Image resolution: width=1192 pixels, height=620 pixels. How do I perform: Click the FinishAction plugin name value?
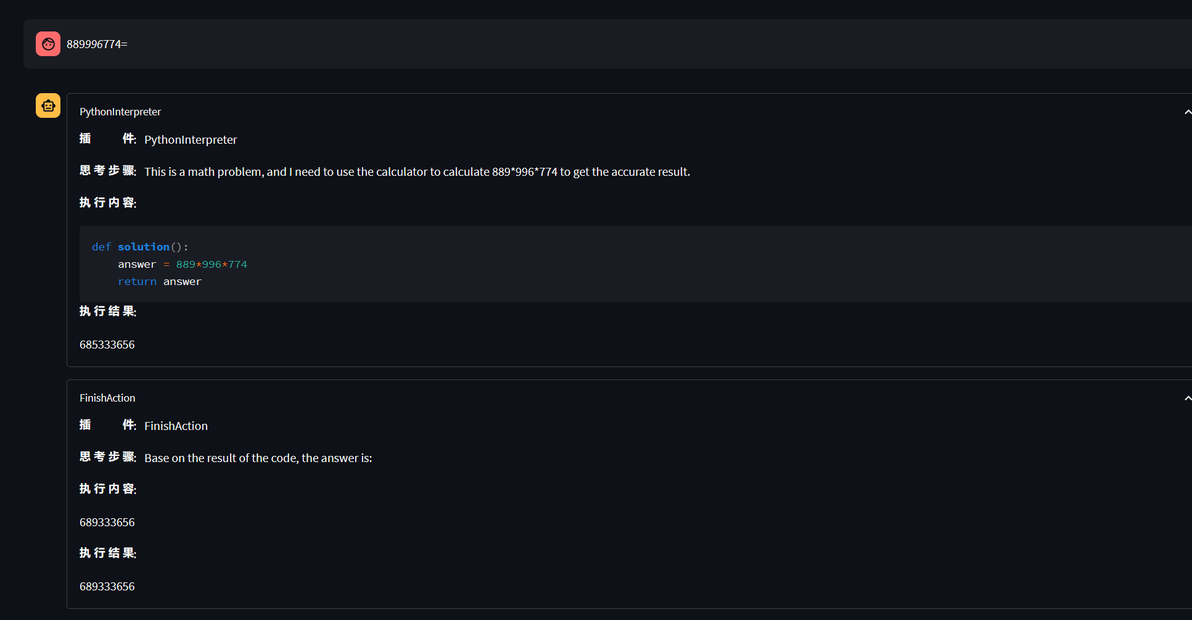tap(176, 426)
